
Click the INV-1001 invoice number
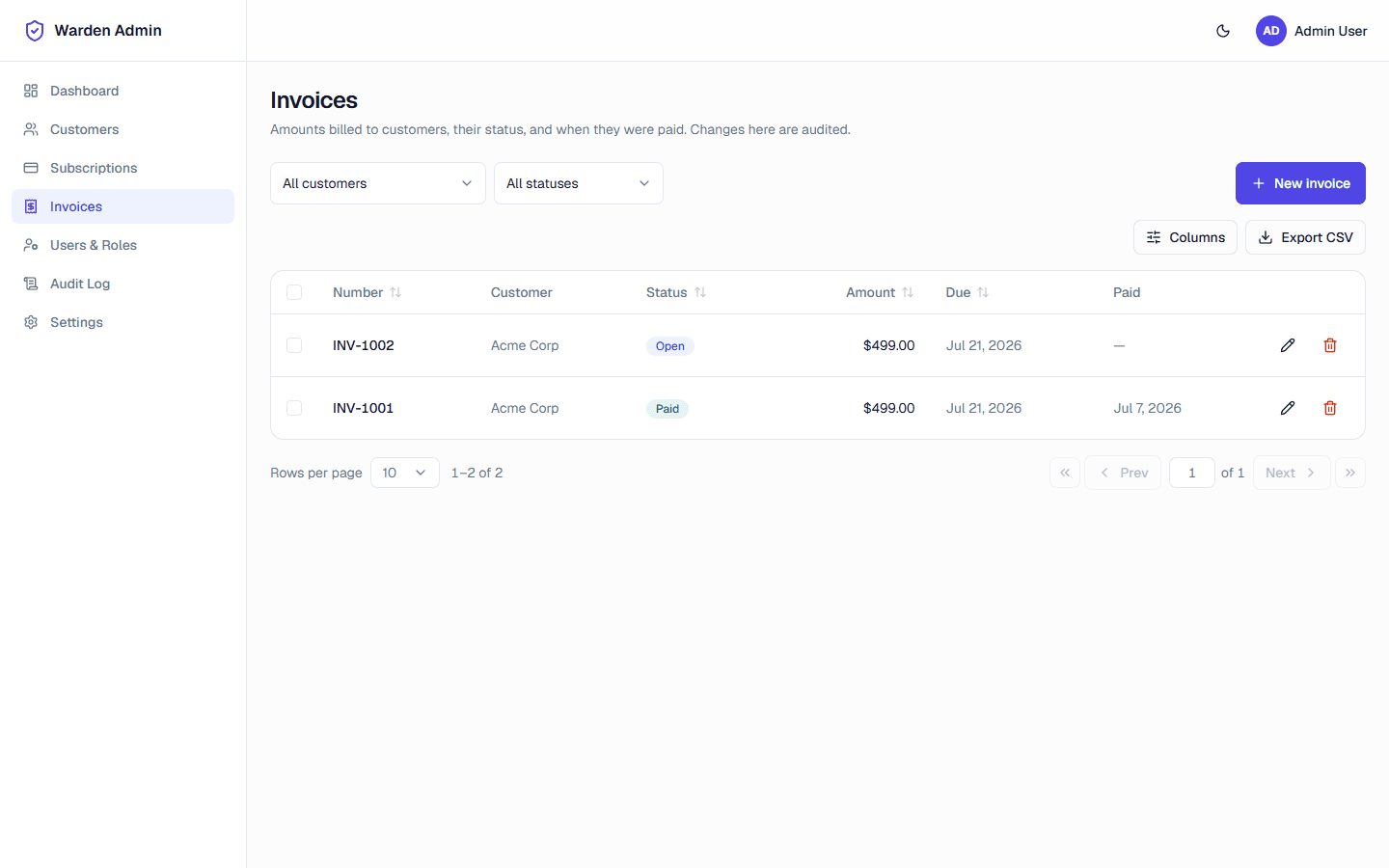tap(363, 408)
